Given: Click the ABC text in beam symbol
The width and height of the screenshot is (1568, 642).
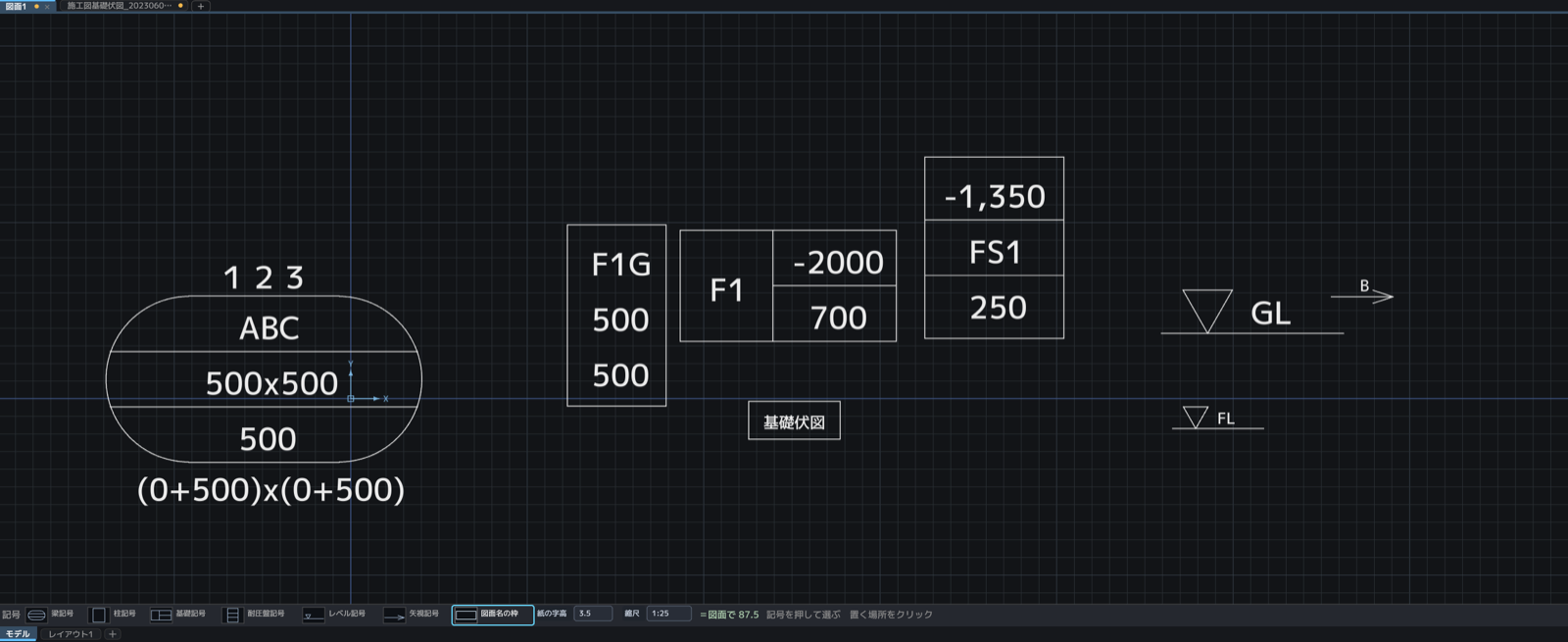Looking at the screenshot, I should tap(269, 327).
